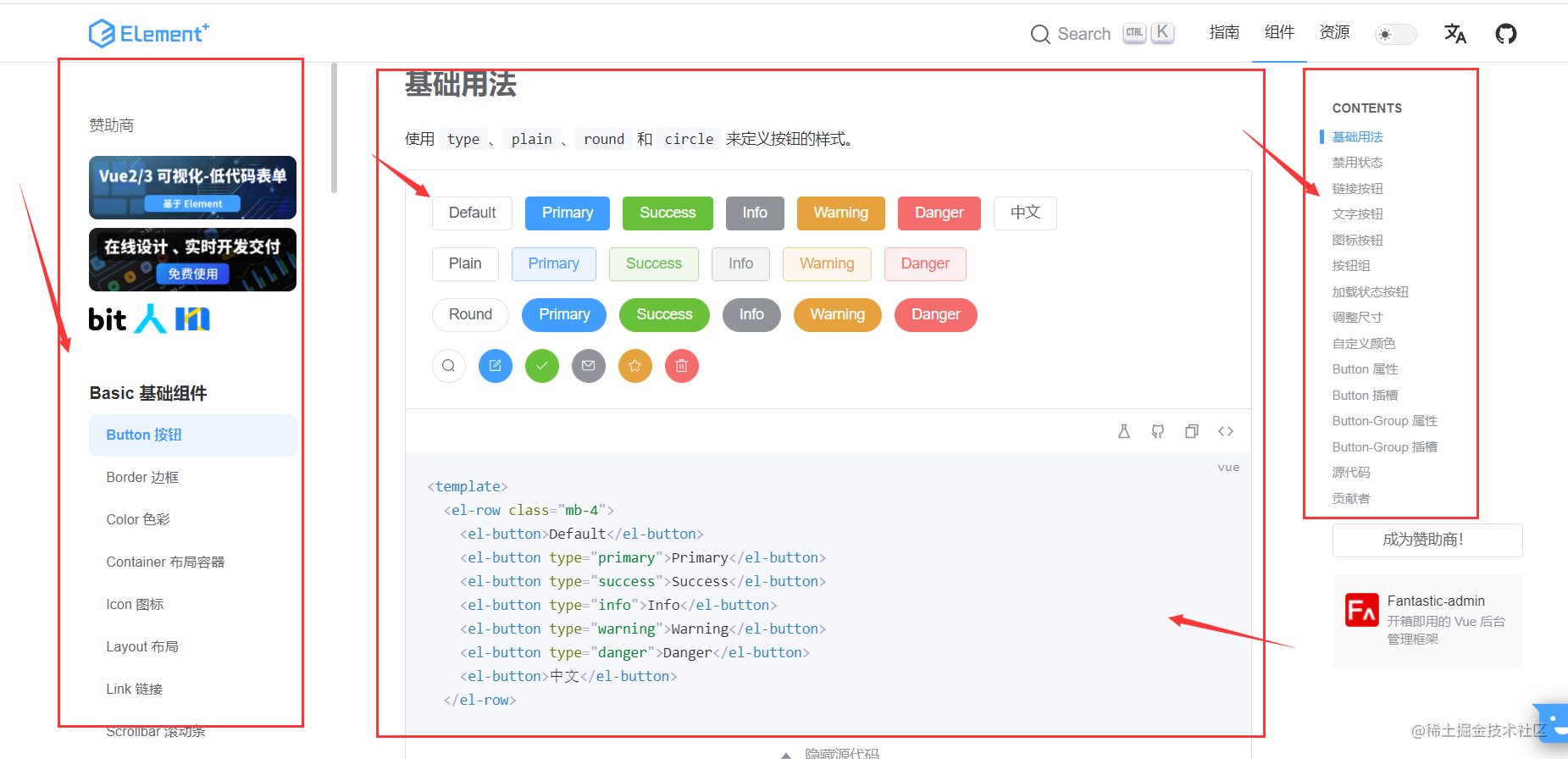Click the plain-style Primary button

click(554, 263)
